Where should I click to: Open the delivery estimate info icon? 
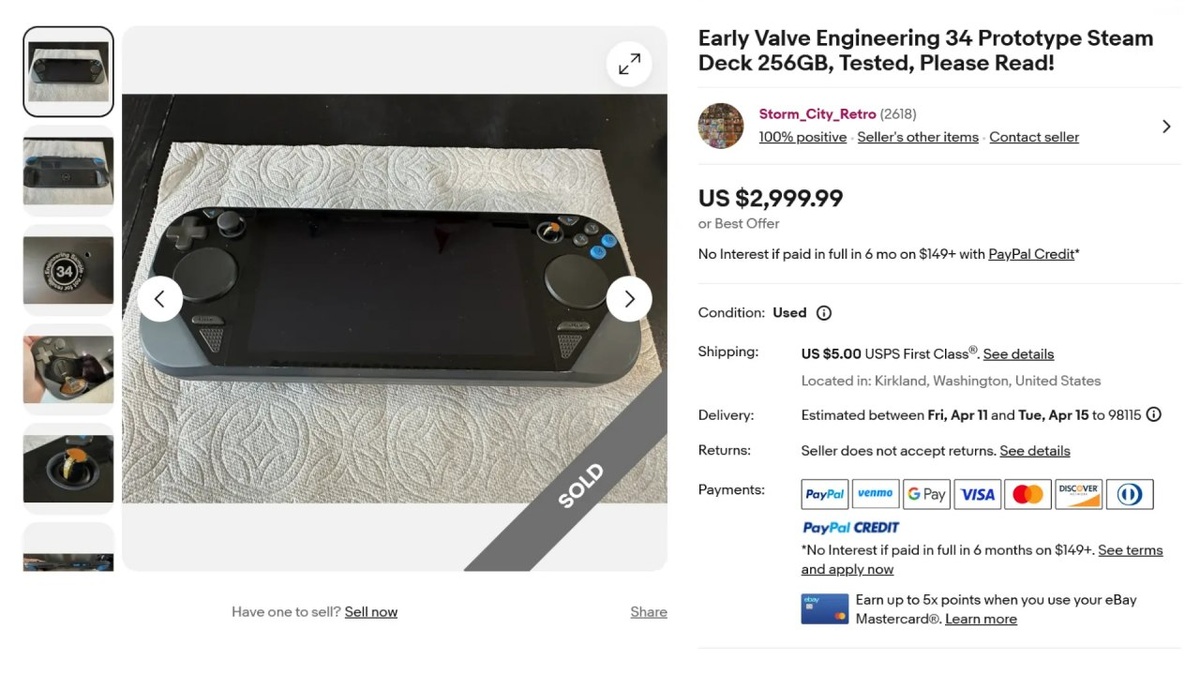(x=1153, y=415)
